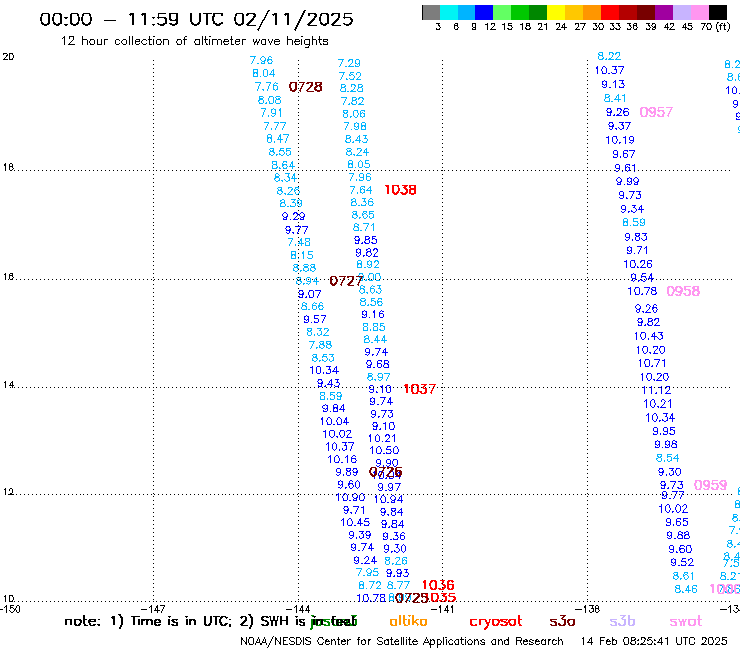The height and width of the screenshot is (650, 740).
Task: Click the cyan legend color swatch
Action: (x=449, y=12)
